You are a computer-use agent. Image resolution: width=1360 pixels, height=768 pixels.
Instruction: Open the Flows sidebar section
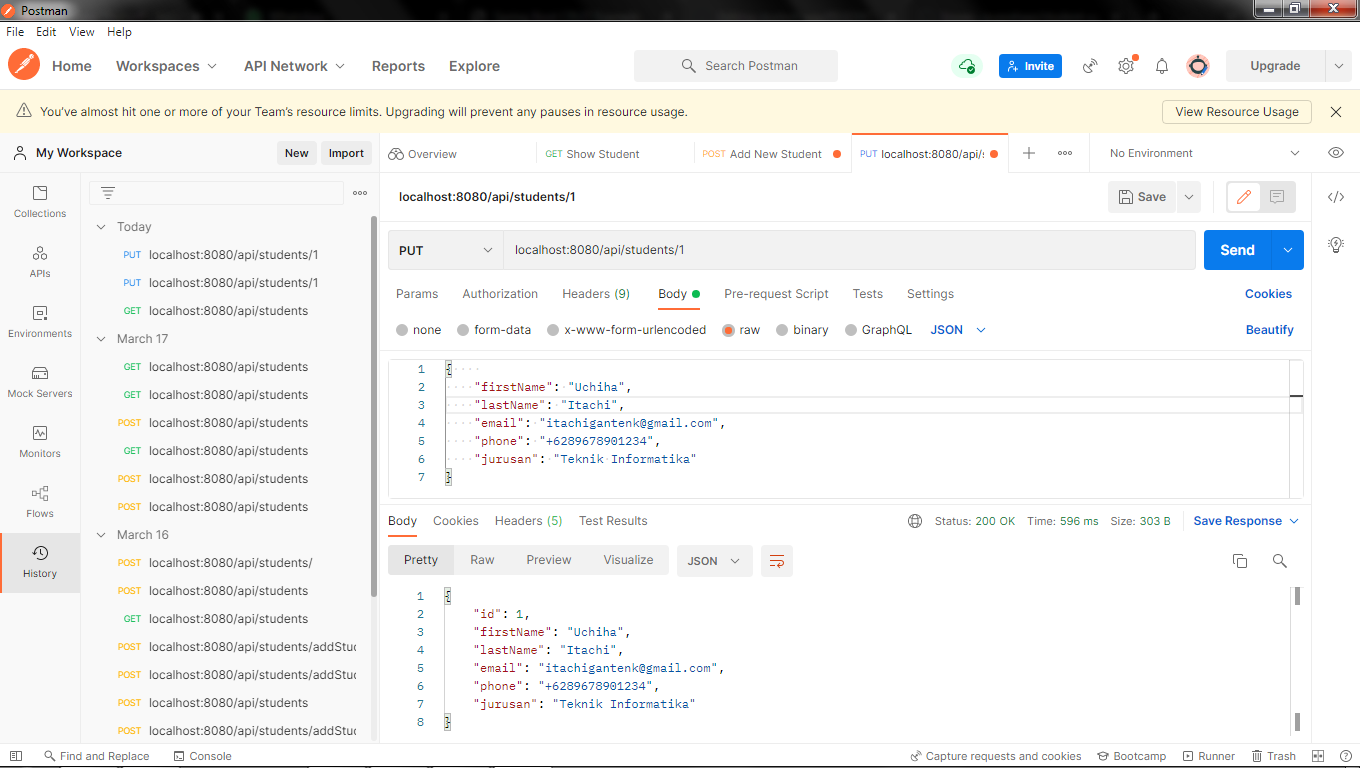point(40,501)
